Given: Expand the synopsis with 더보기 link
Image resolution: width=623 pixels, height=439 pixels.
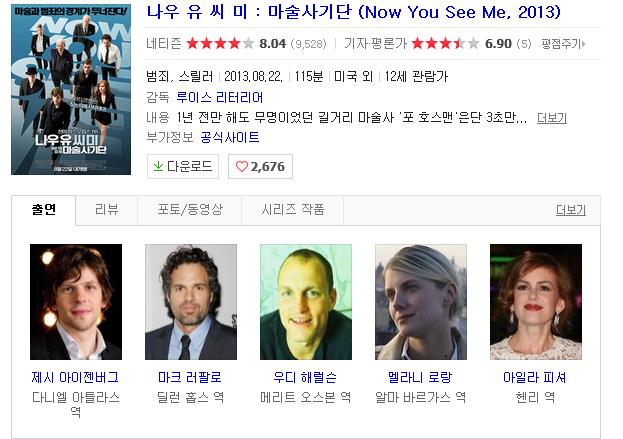Looking at the screenshot, I should point(551,118).
